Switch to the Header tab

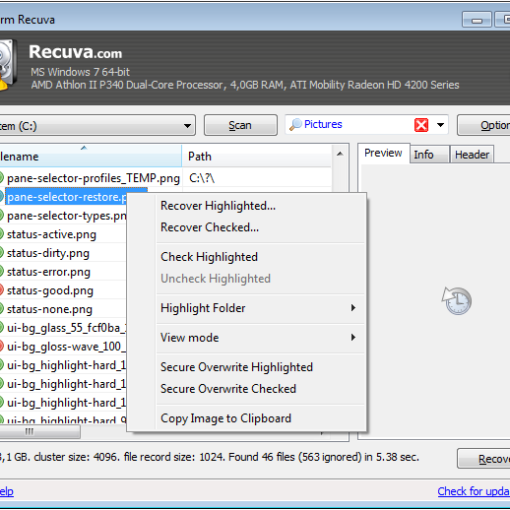tap(472, 155)
